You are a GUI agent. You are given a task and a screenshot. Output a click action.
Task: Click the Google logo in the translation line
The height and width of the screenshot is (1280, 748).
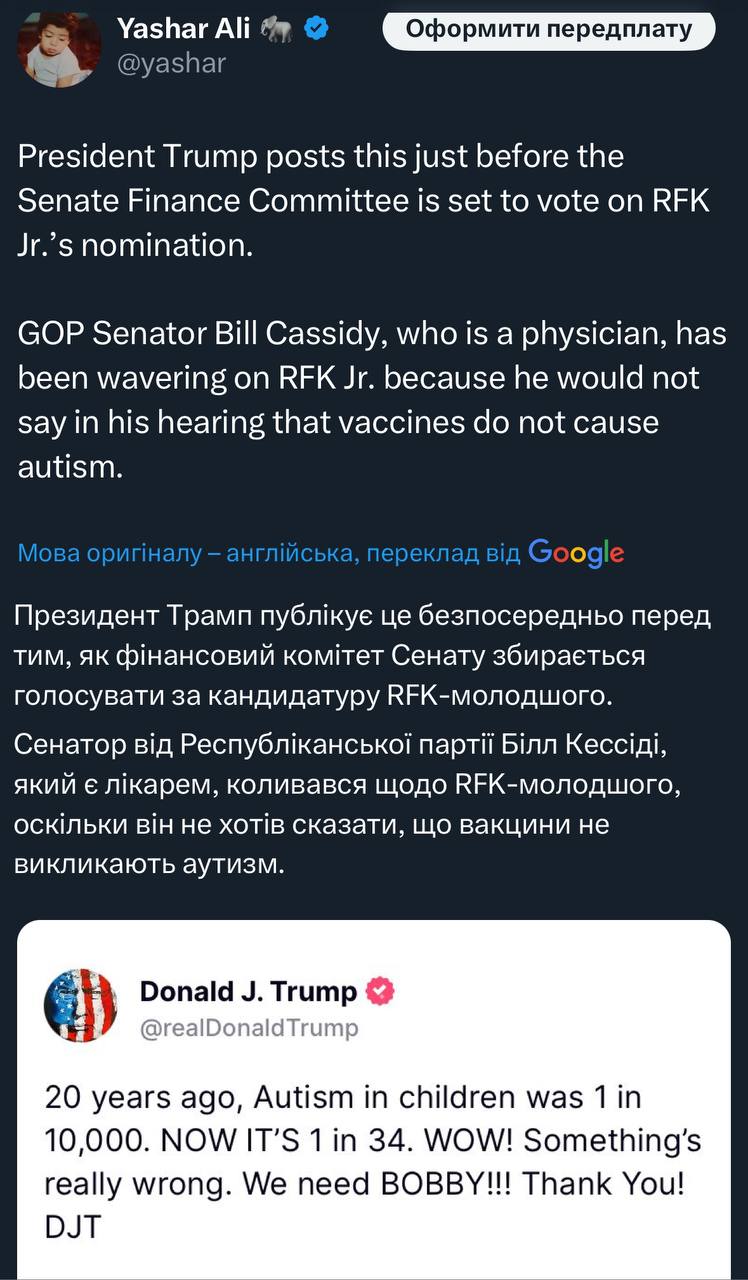point(576,552)
